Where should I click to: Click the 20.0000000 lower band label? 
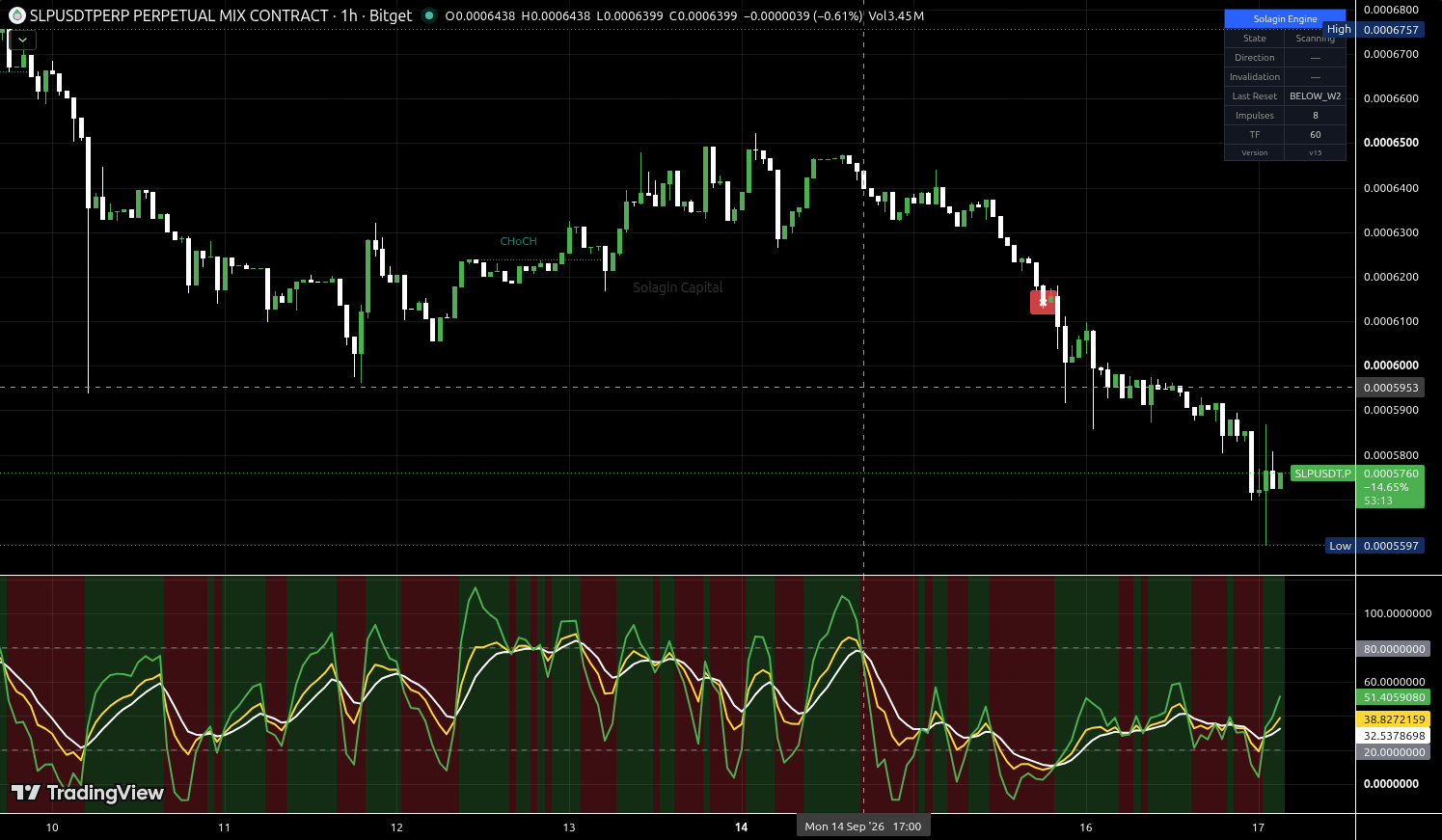[x=1394, y=752]
